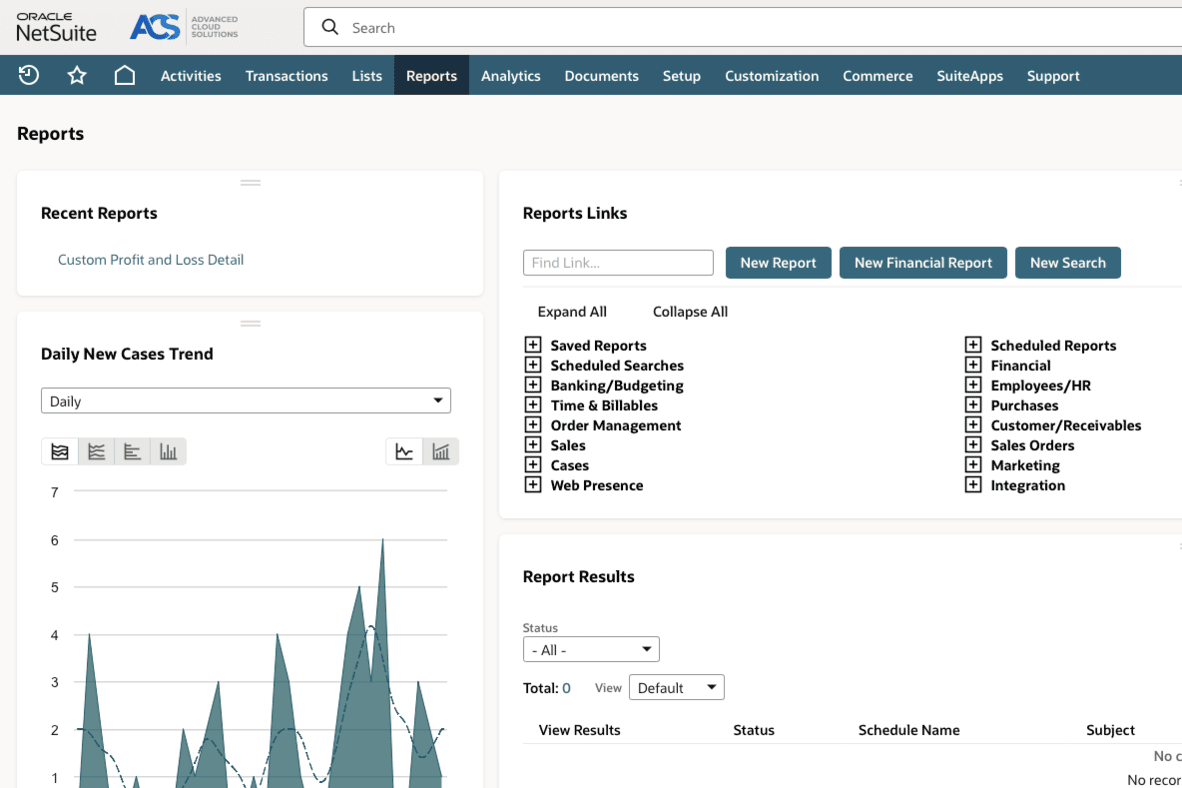Viewport: 1182px width, 788px height.
Task: Expand the Purchases category
Action: pyautogui.click(x=973, y=405)
